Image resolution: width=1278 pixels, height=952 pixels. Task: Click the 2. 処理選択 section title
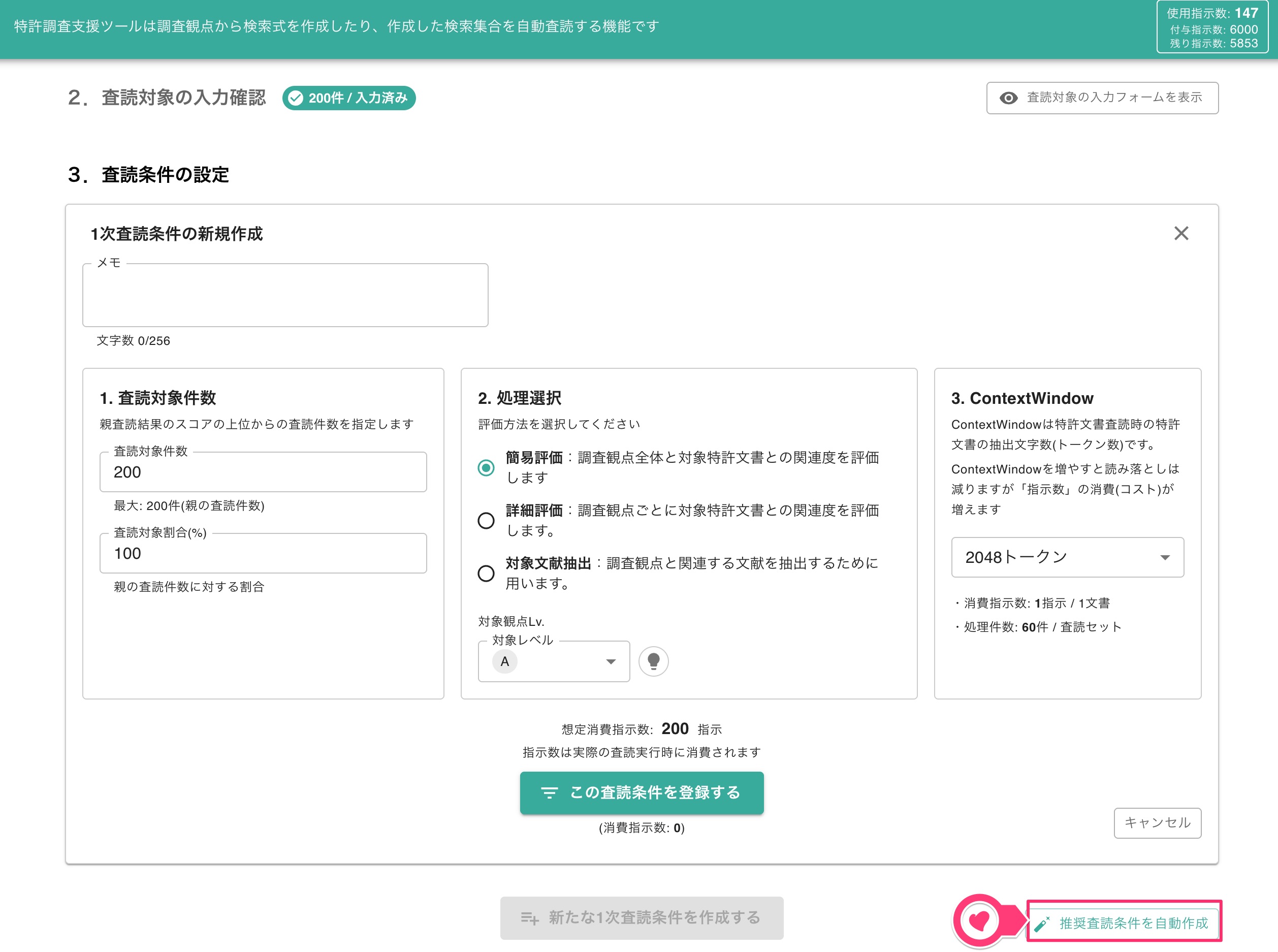point(519,398)
